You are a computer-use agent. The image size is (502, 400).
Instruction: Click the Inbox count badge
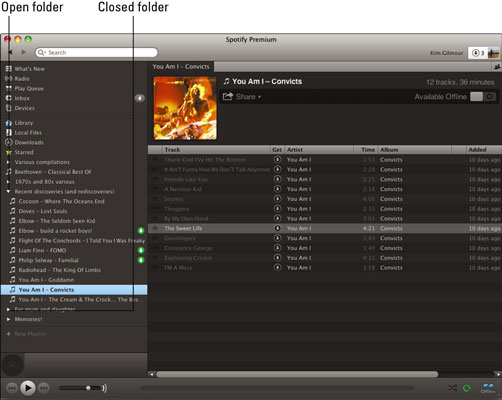coord(140,98)
